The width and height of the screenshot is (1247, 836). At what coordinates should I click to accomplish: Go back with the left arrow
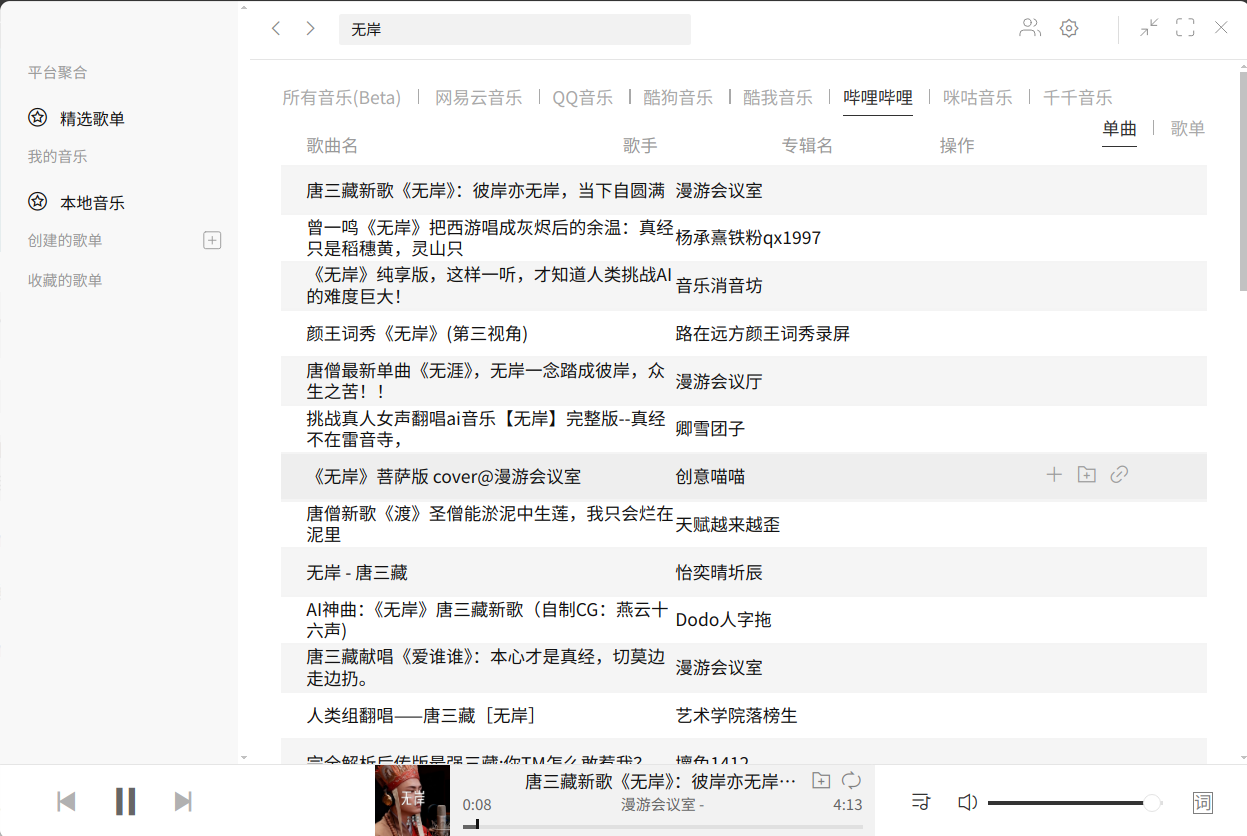click(x=277, y=28)
